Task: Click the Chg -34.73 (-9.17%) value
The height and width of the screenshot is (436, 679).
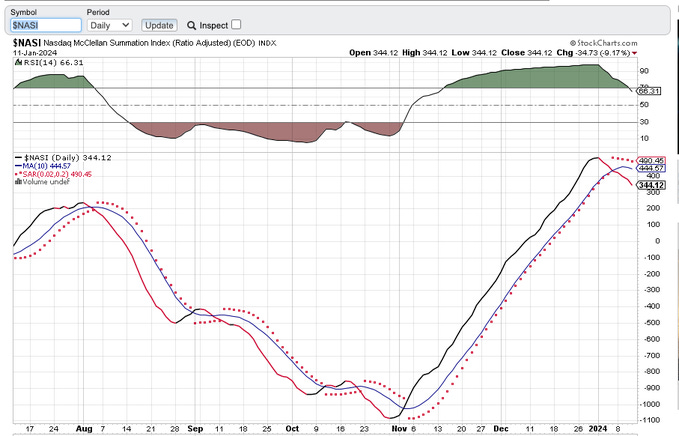Action: click(593, 53)
